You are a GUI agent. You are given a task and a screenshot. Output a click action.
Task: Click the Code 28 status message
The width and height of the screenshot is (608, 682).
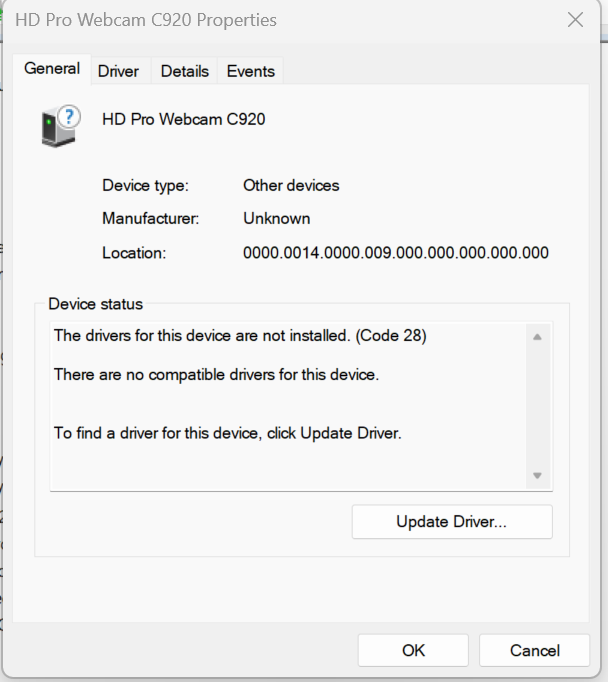(x=240, y=336)
